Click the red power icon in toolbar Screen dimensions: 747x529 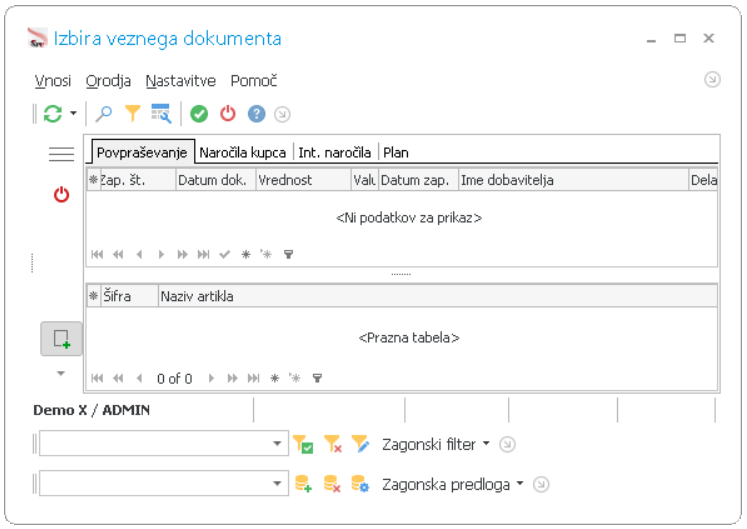point(228,114)
